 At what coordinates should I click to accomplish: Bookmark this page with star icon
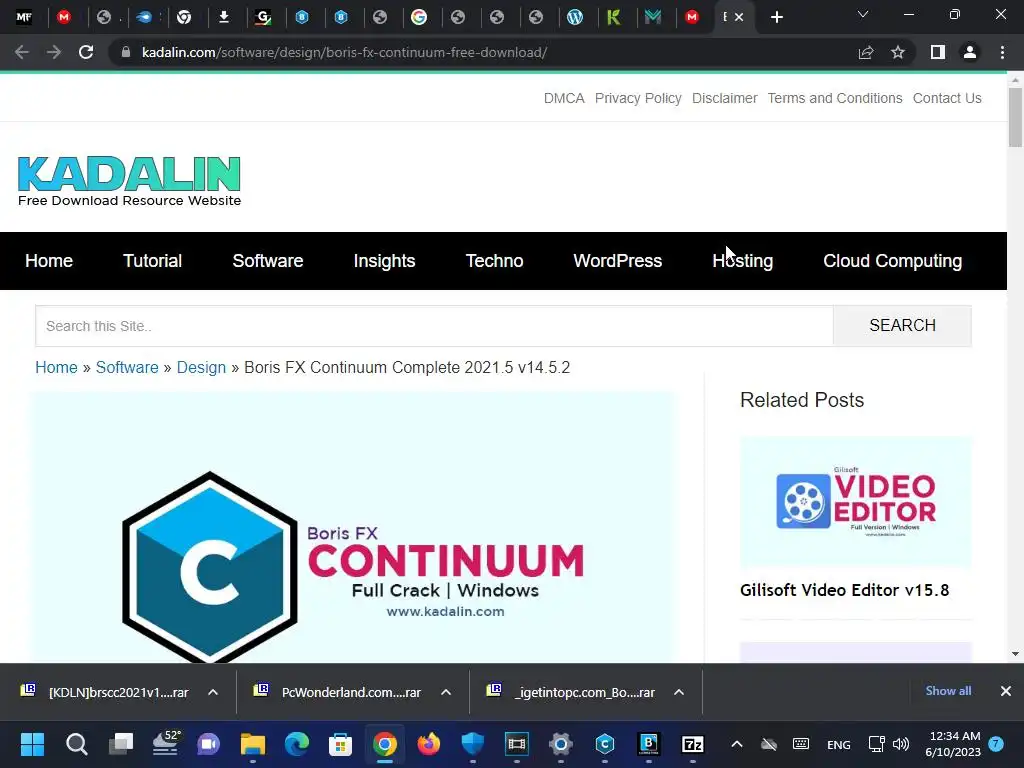click(x=898, y=52)
